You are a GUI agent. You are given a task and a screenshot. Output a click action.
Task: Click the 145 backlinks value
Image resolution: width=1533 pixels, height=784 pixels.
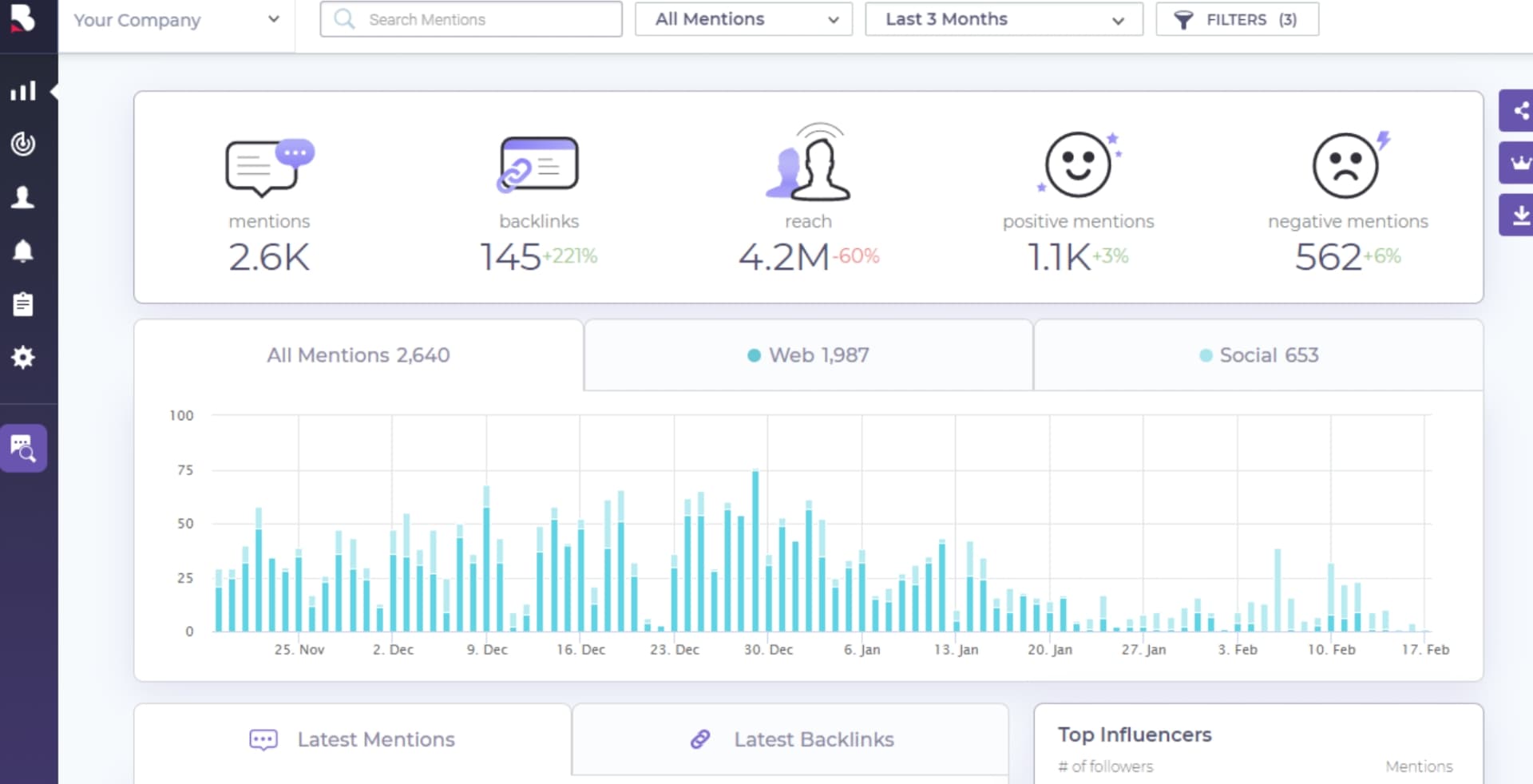[510, 257]
